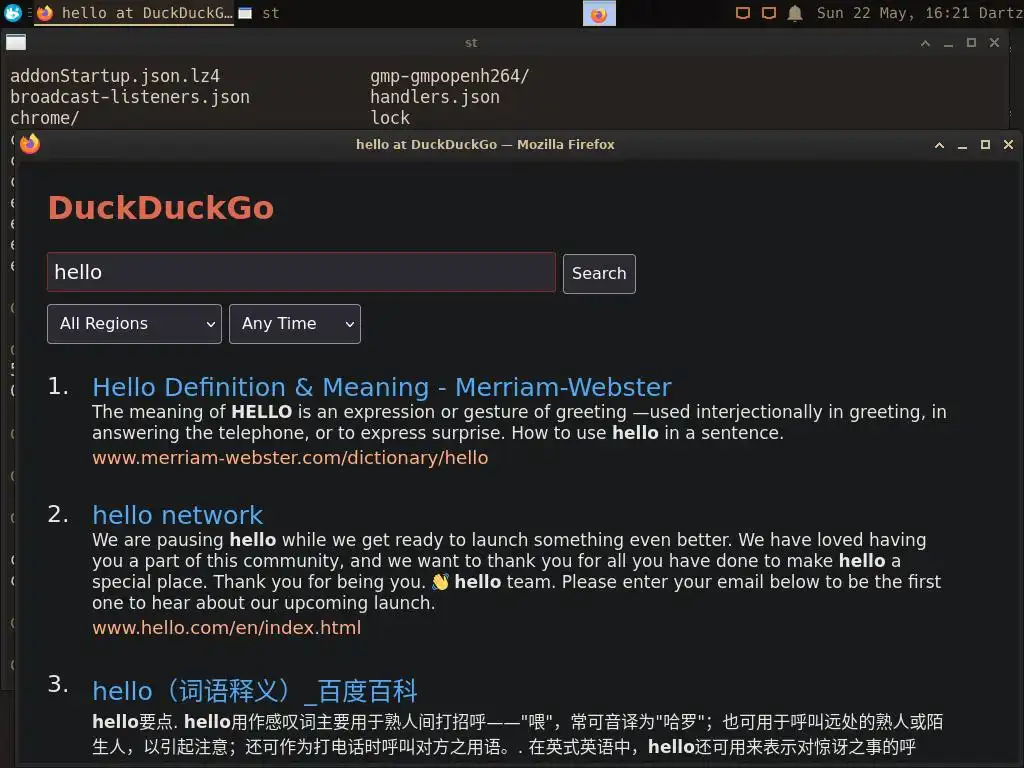Focus the search box containing 'hello'

coord(301,272)
